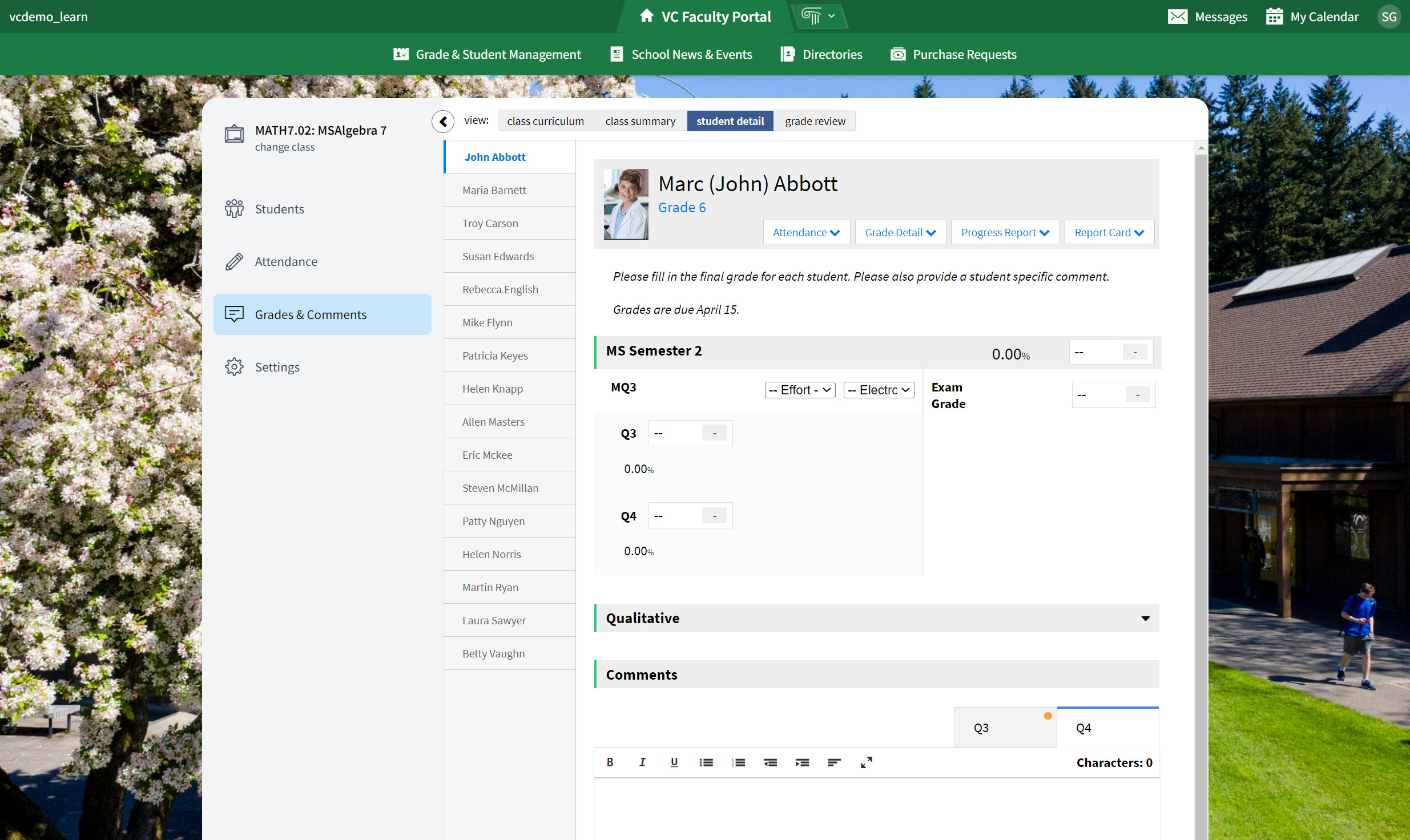
Task: Open Marc Abbott's Grade 6 link
Action: click(x=682, y=207)
